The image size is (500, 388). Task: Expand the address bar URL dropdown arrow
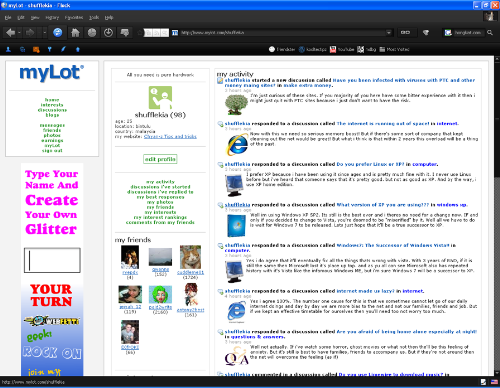(x=389, y=33)
